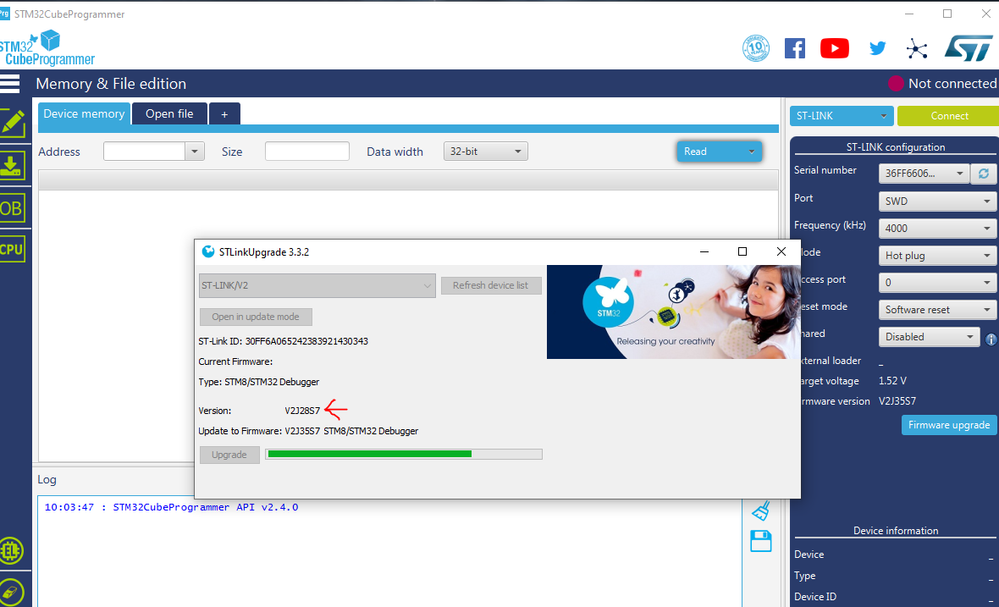The image size is (999, 607).
Task: Click Type: STM8/STM32 Debugger text
Action: click(259, 382)
